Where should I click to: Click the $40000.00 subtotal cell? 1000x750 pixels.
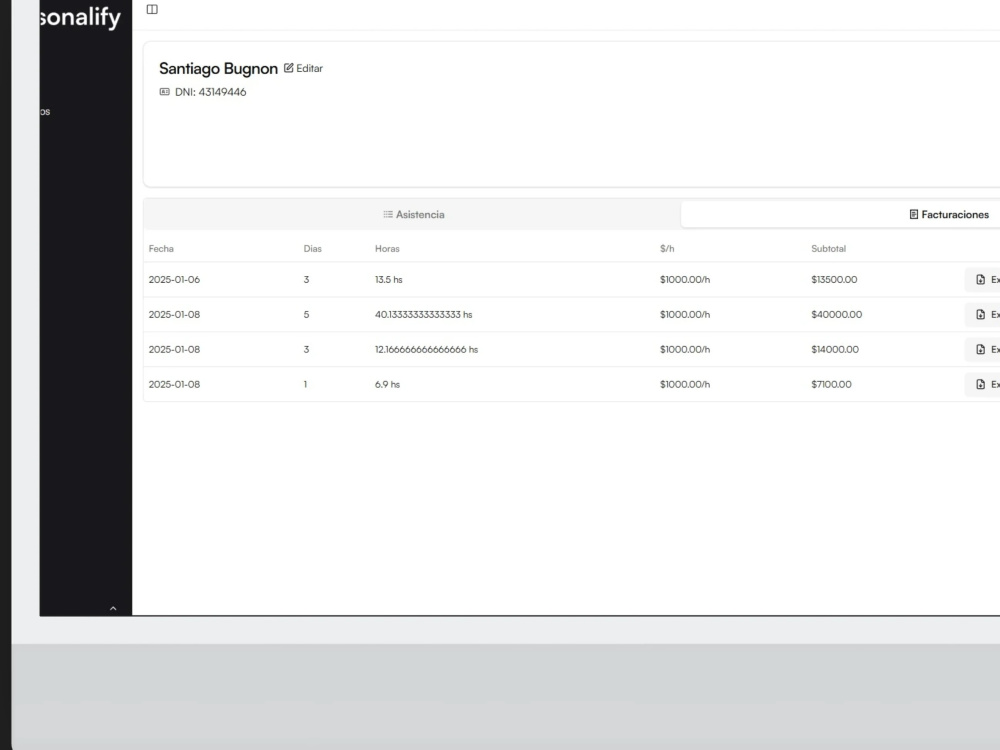[837, 314]
